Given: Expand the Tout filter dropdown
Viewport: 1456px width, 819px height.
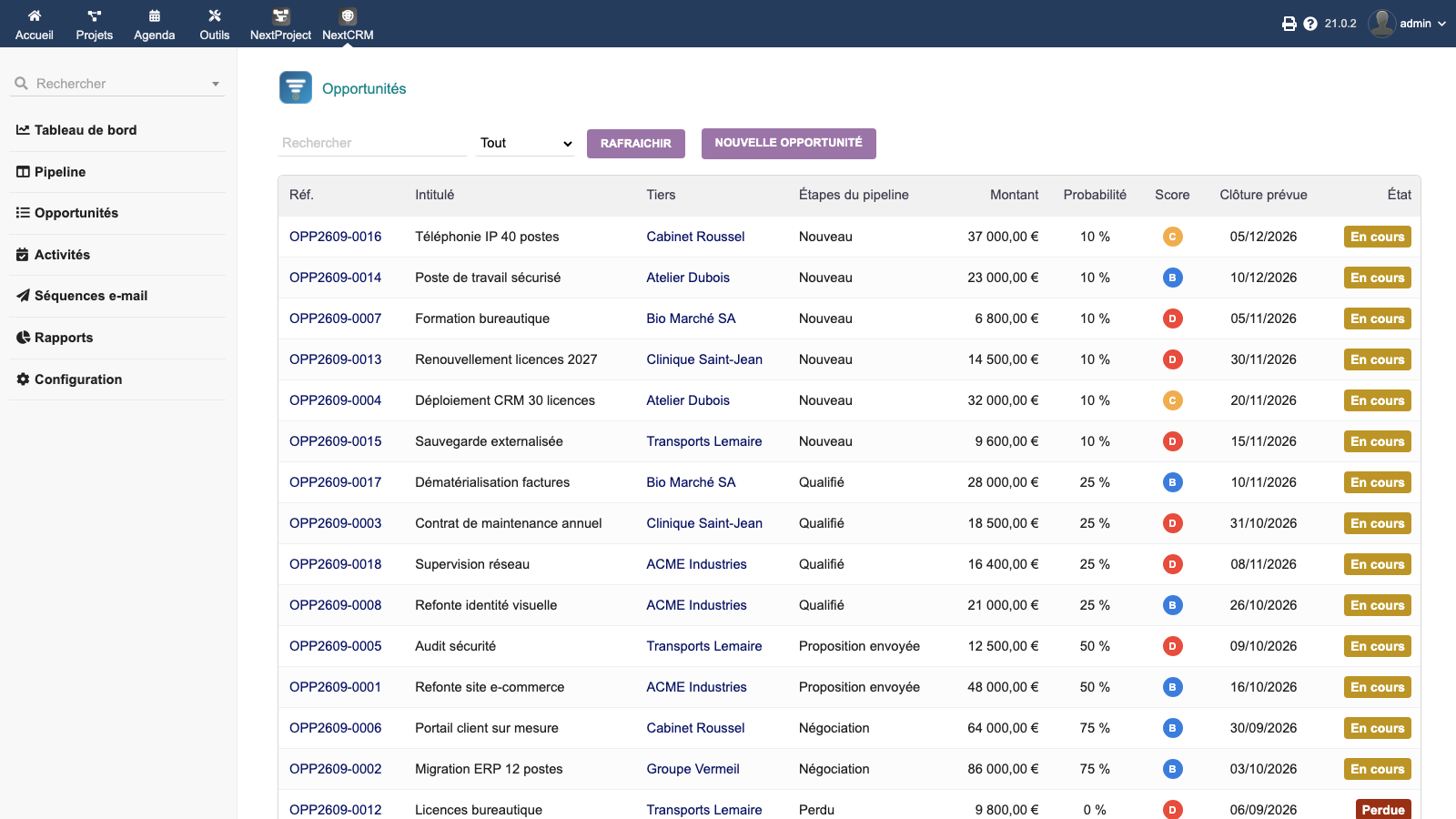Looking at the screenshot, I should click(x=526, y=143).
